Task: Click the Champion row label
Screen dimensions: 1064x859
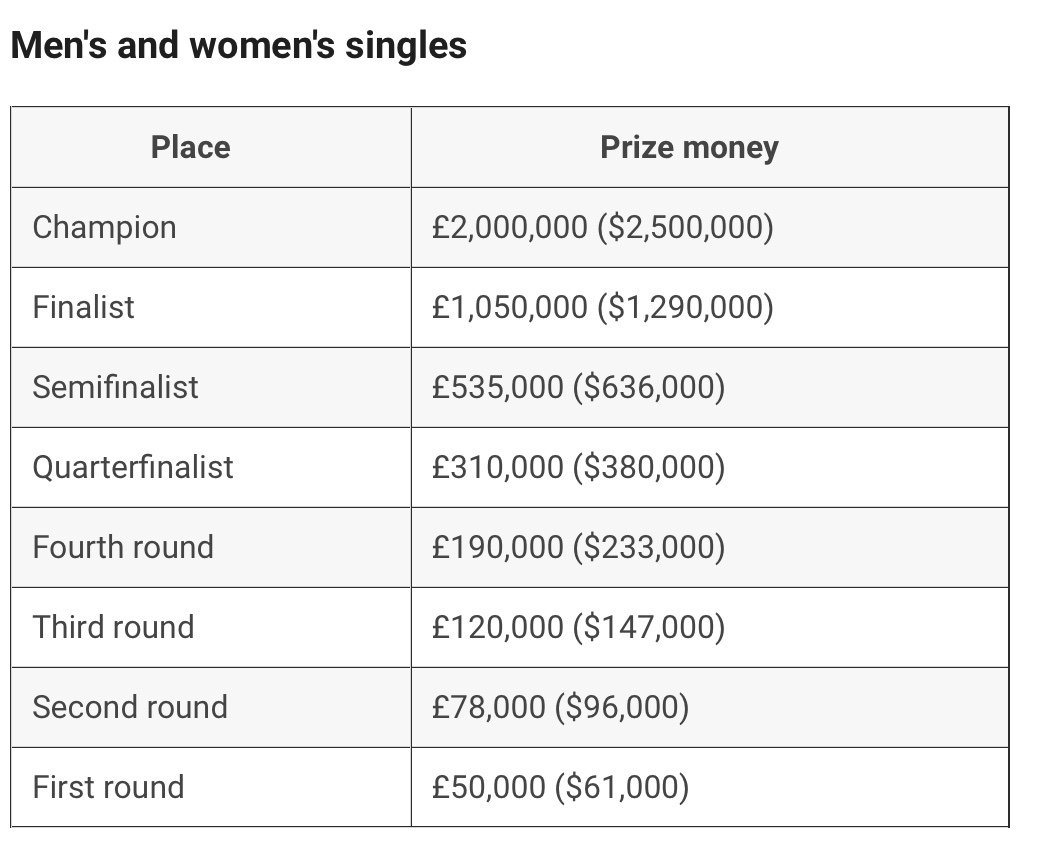Action: coord(104,228)
